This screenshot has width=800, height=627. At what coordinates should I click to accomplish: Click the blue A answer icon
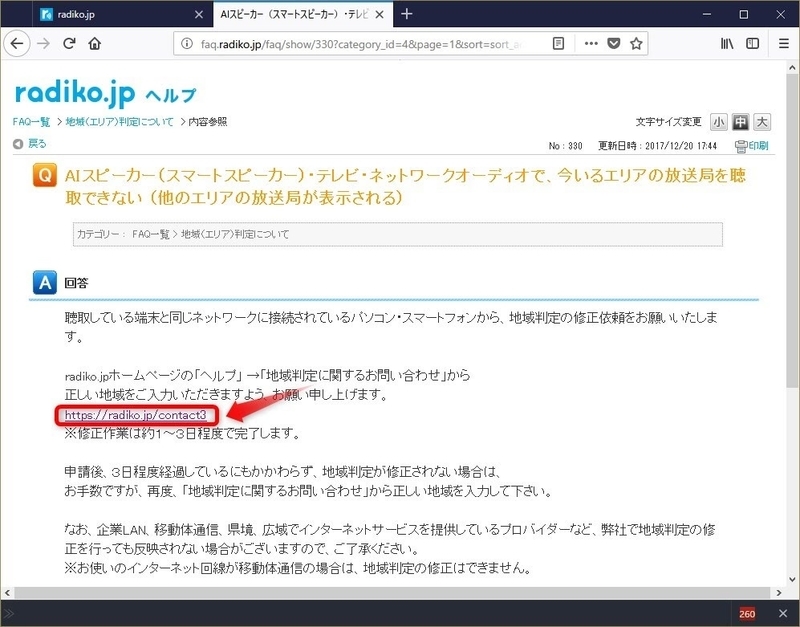point(45,283)
